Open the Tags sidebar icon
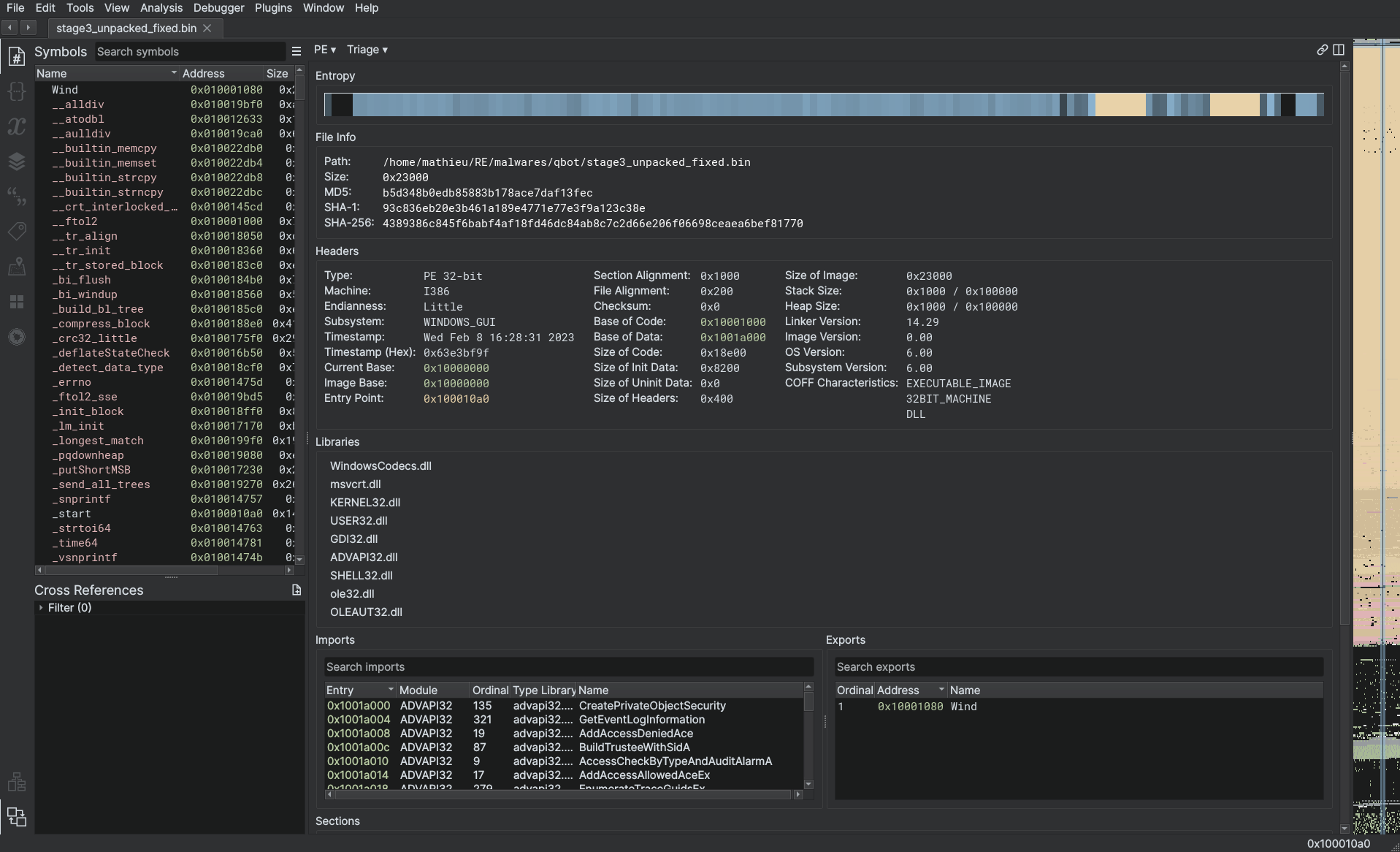This screenshot has height=852, width=1400. [x=16, y=232]
